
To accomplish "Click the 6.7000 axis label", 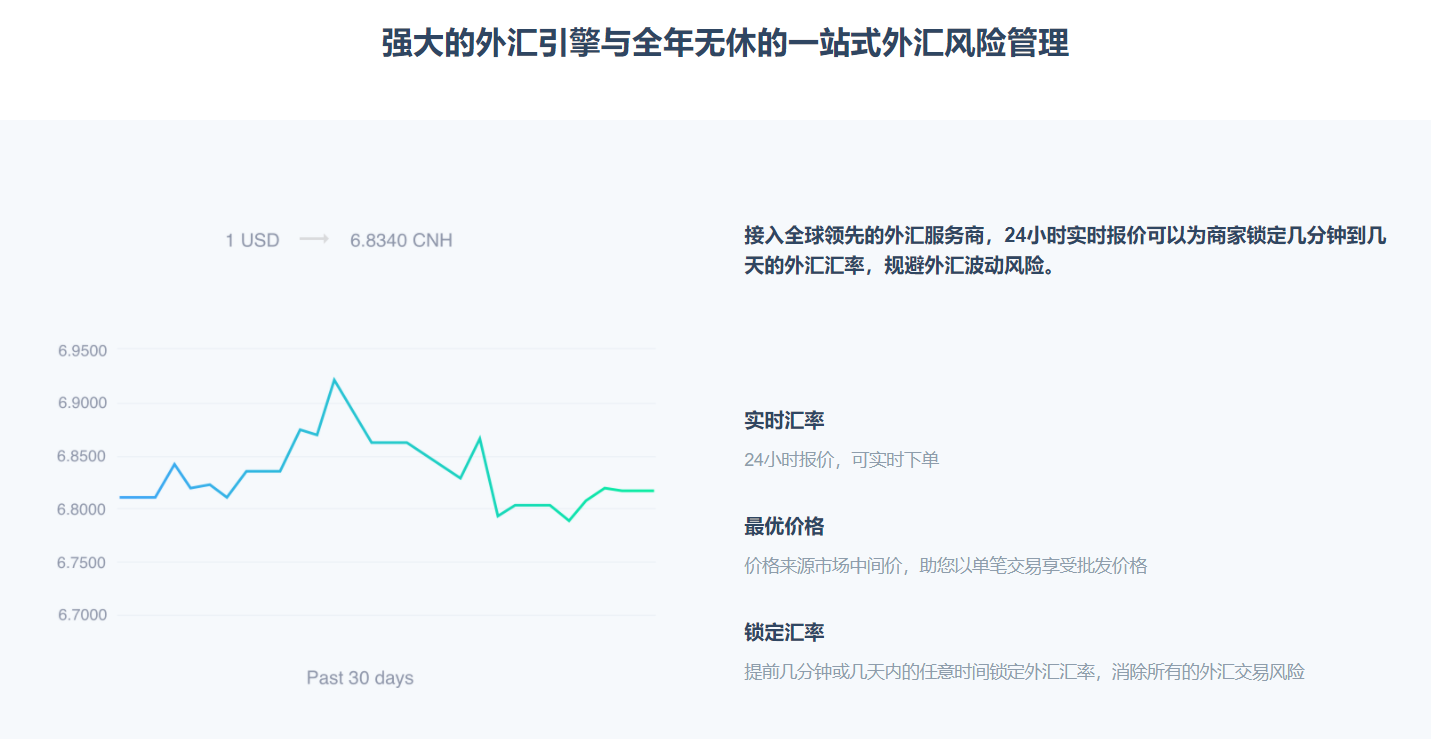I will tap(82, 615).
